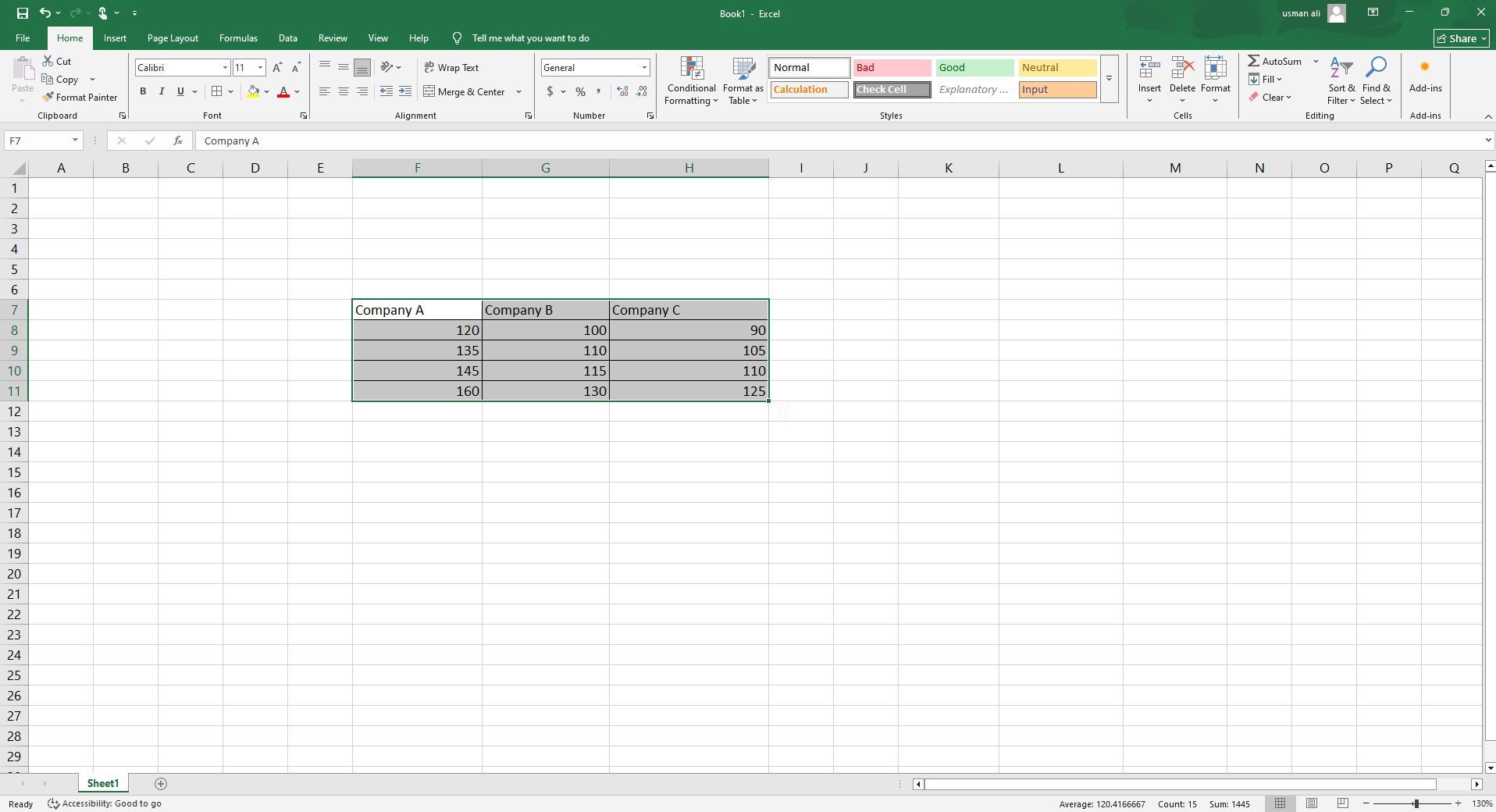Open the Name Box dropdown arrow
Screen dimensions: 1496x812
point(75,141)
